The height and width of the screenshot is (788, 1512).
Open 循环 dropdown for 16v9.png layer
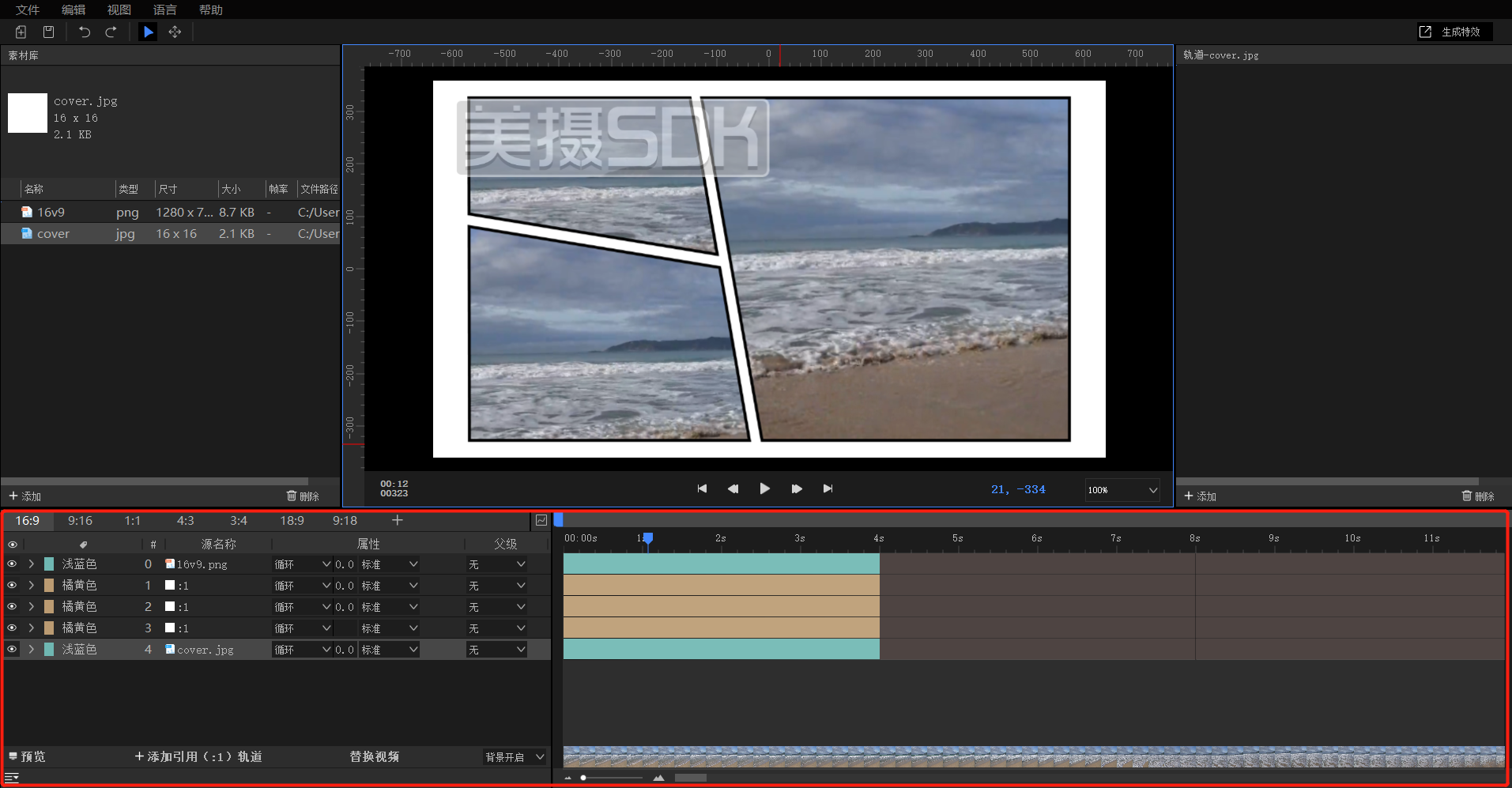pyautogui.click(x=303, y=564)
